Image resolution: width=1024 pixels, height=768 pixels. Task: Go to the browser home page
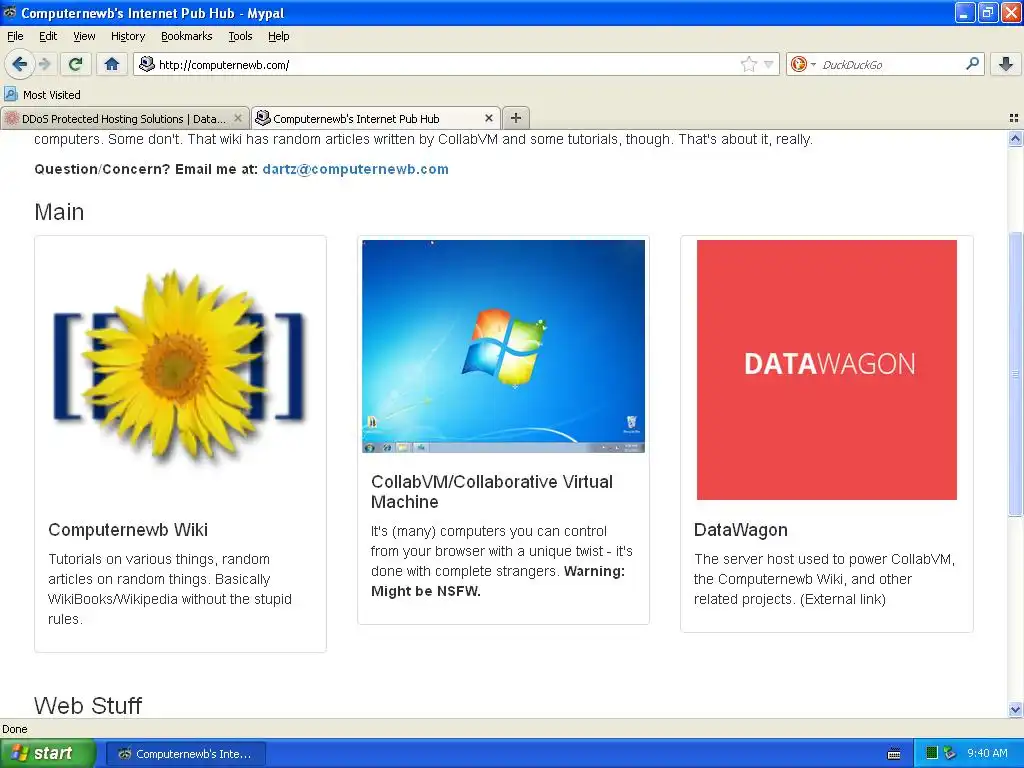[x=112, y=64]
